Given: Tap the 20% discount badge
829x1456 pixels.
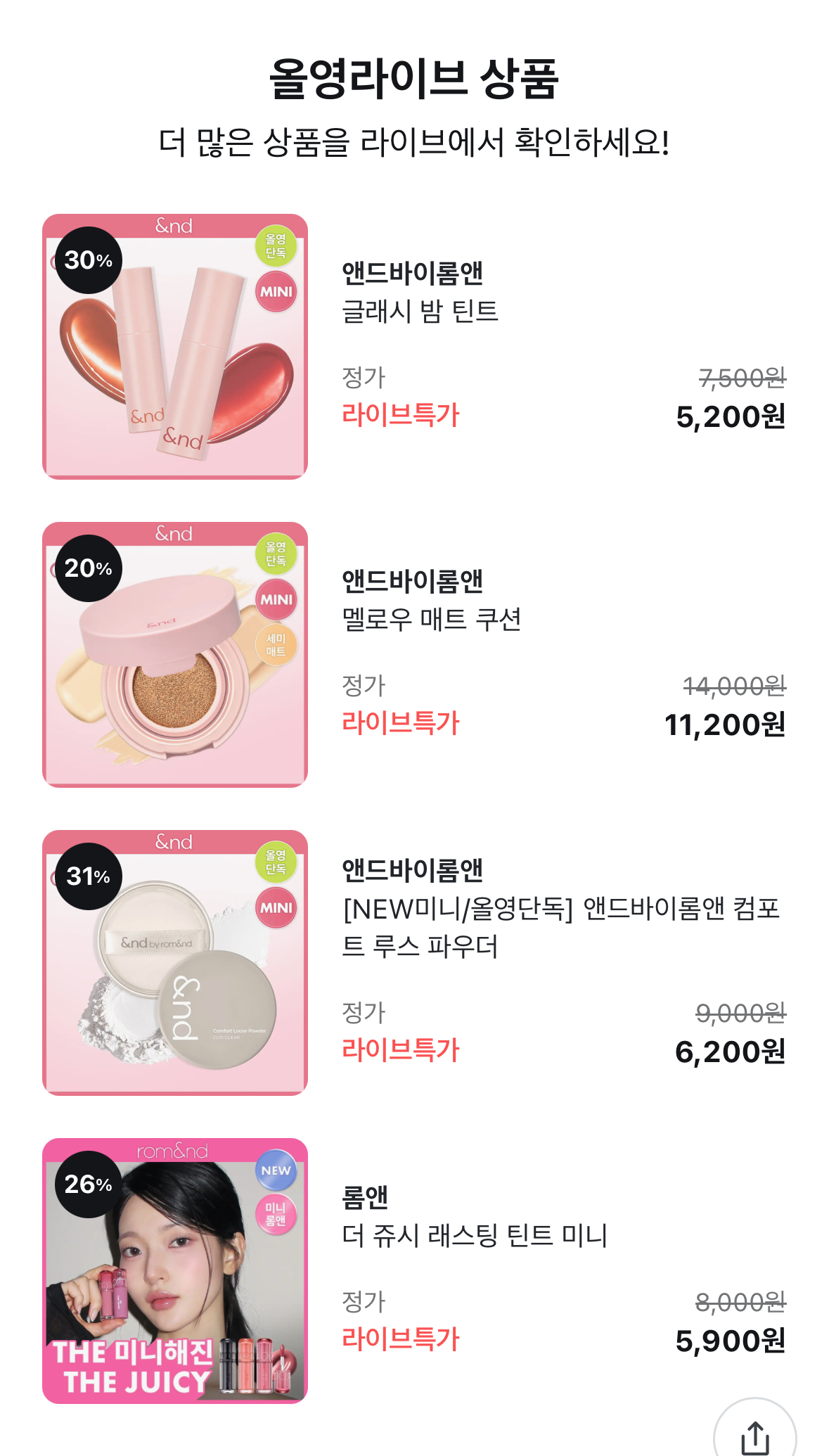Looking at the screenshot, I should (x=89, y=568).
